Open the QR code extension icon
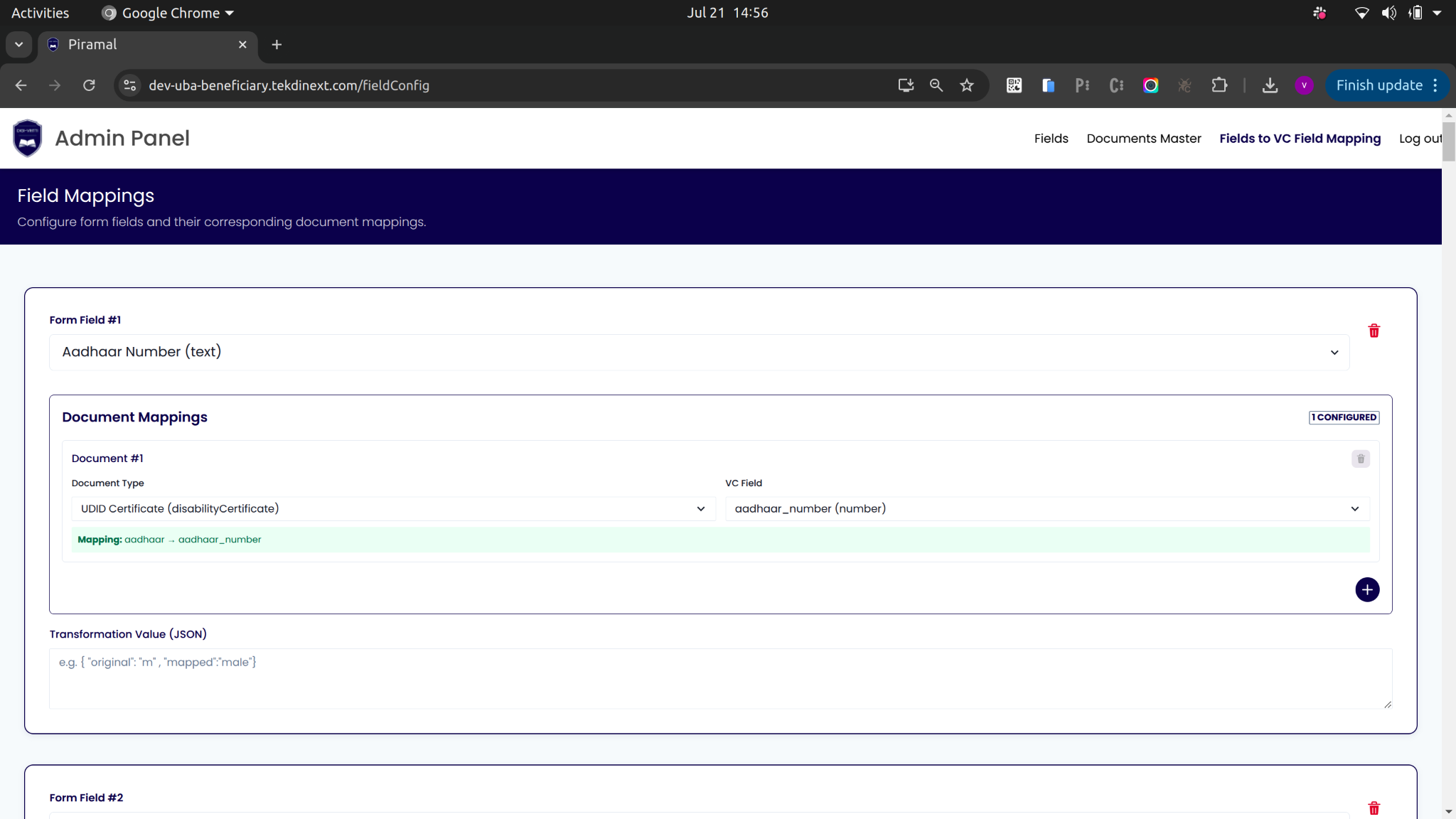This screenshot has width=1456, height=819. [x=1014, y=85]
